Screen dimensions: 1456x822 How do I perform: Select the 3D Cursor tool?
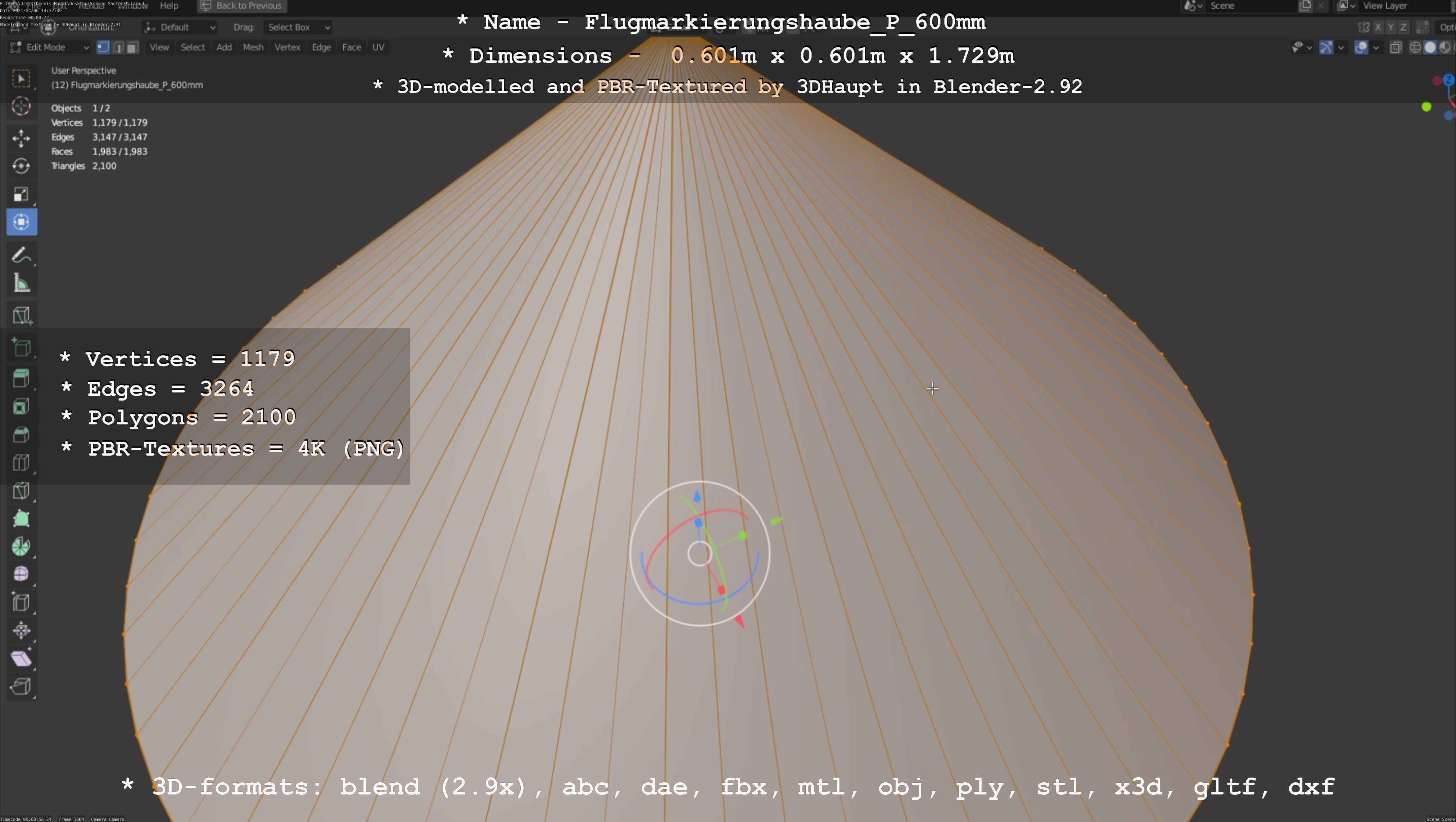21,106
